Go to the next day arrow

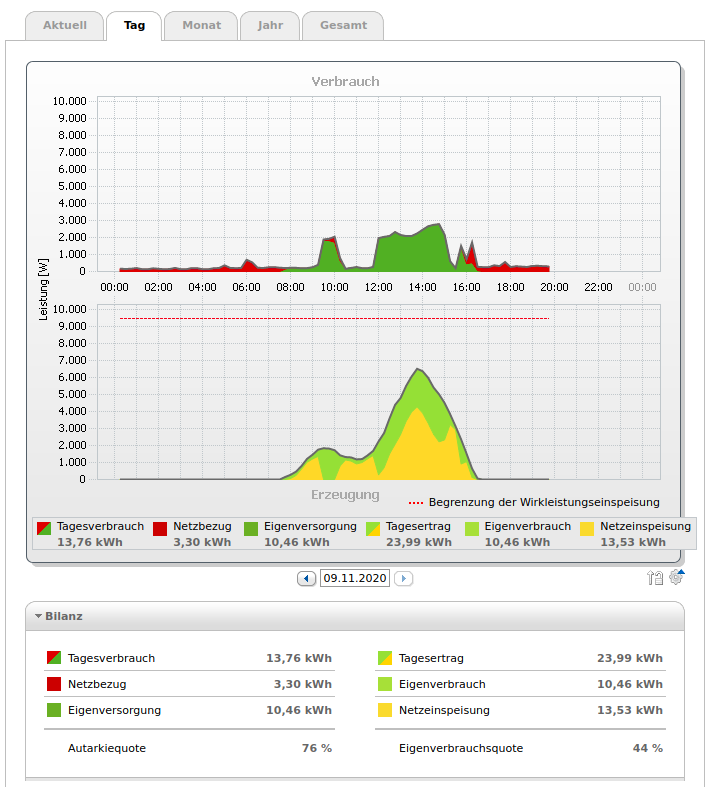pyautogui.click(x=403, y=578)
